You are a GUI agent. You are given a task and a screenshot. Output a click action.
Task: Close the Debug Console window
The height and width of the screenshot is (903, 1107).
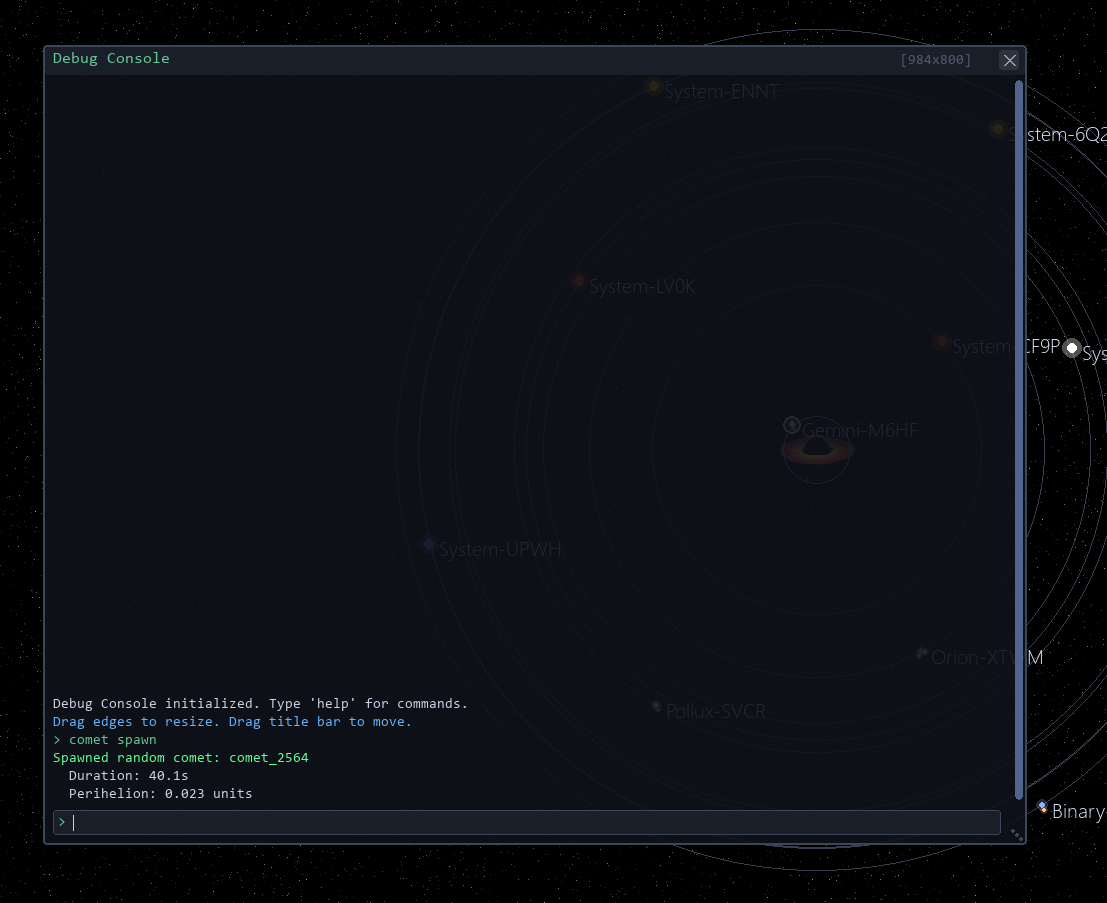point(1010,61)
